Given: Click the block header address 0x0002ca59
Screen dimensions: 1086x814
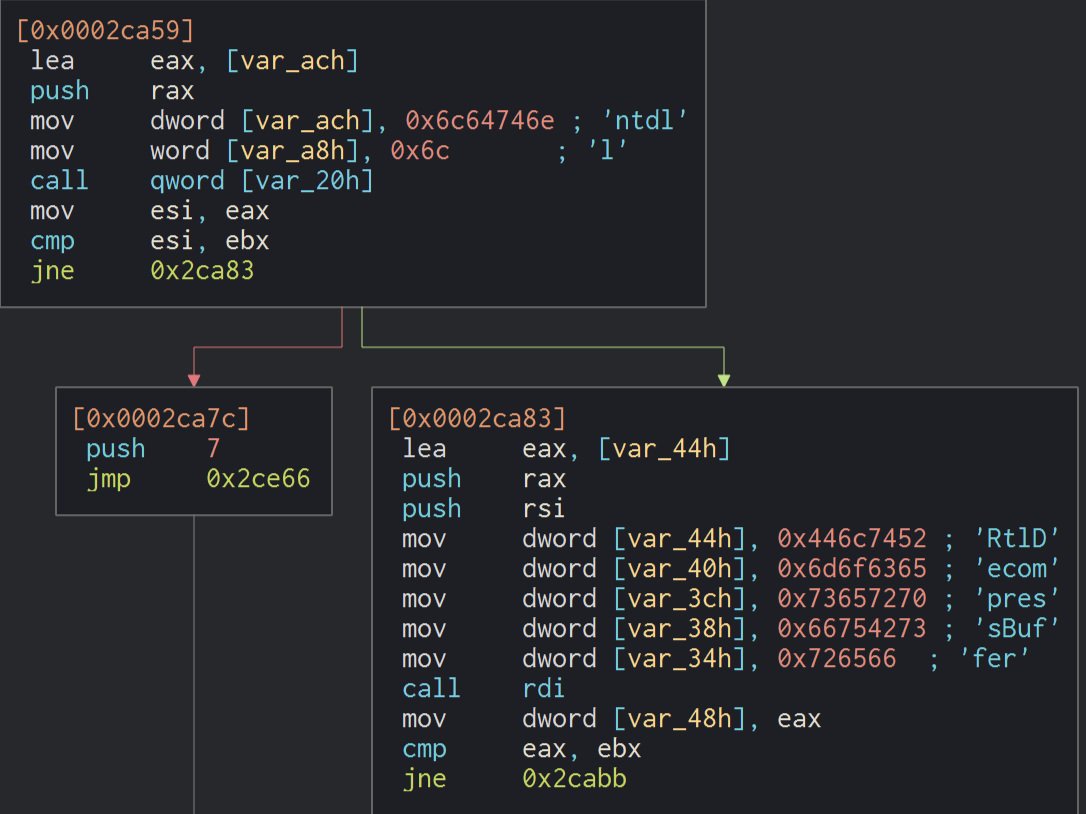Looking at the screenshot, I should click(105, 31).
